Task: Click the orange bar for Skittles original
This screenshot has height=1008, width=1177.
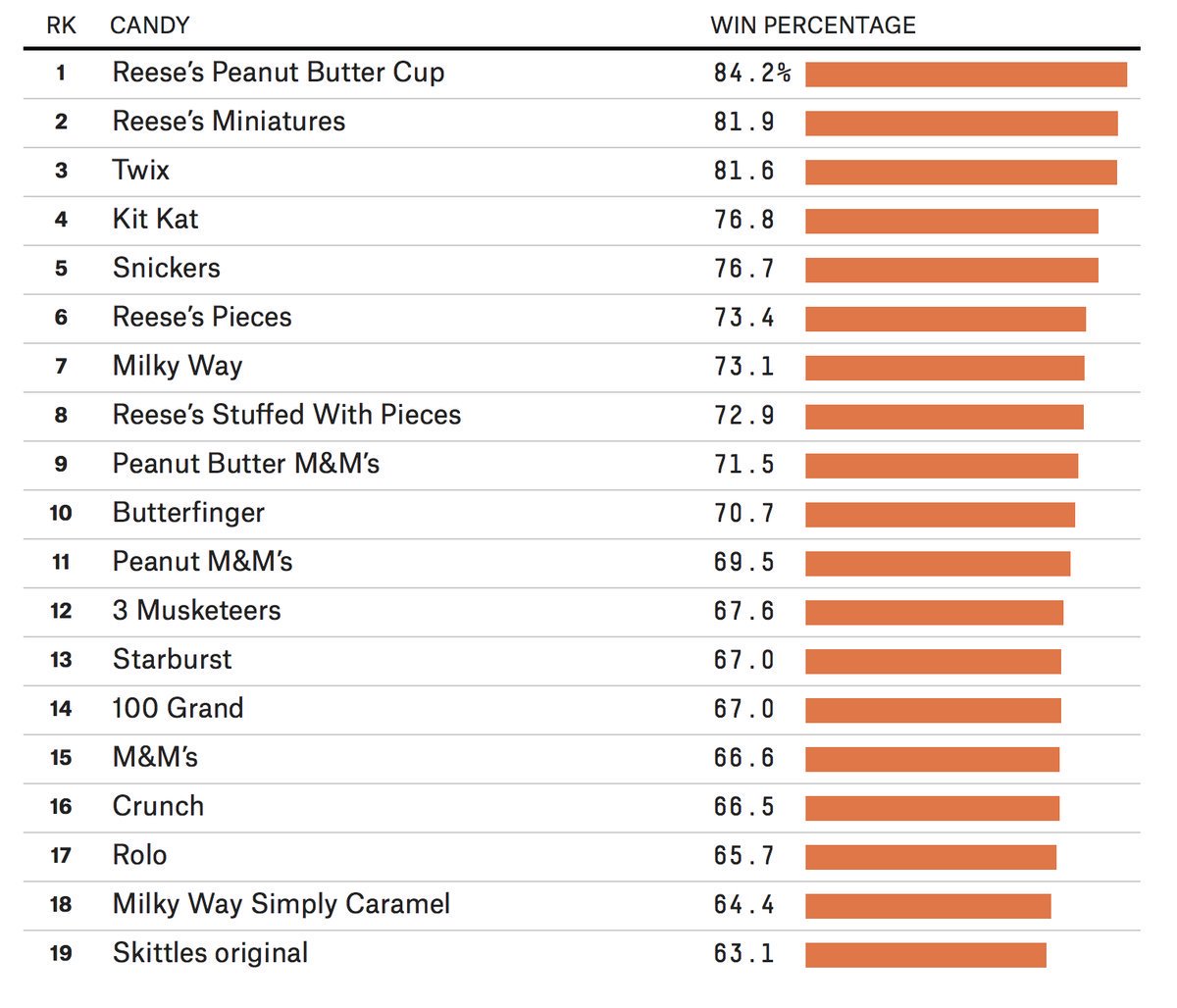Action: [x=926, y=955]
